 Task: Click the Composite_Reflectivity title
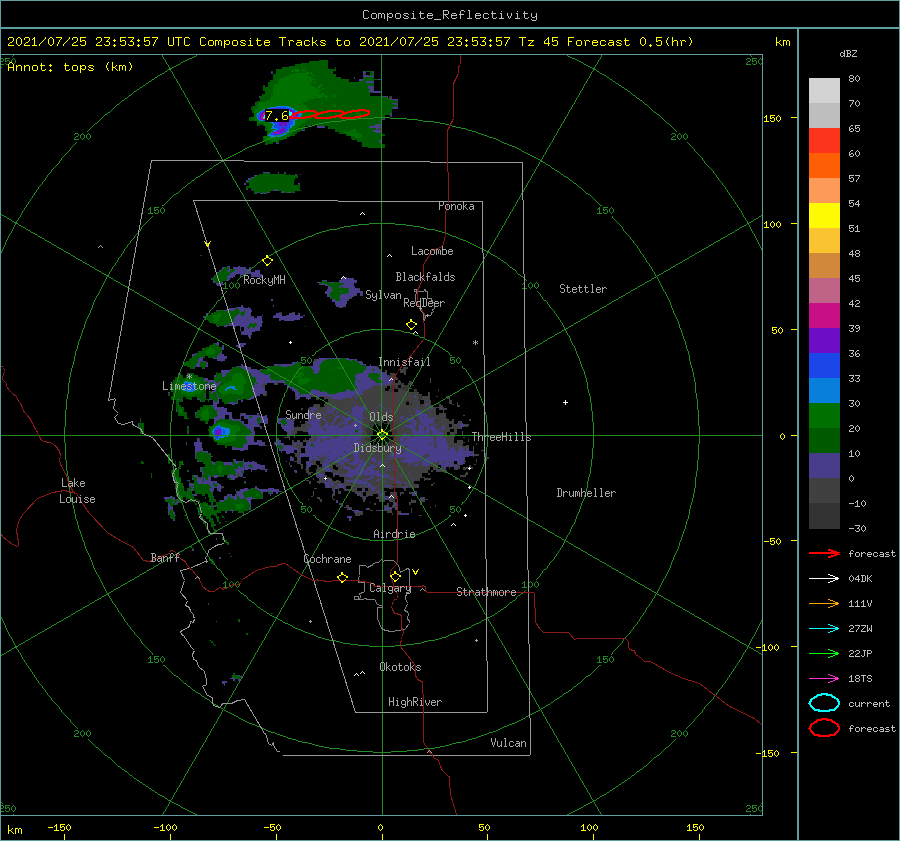pos(450,15)
